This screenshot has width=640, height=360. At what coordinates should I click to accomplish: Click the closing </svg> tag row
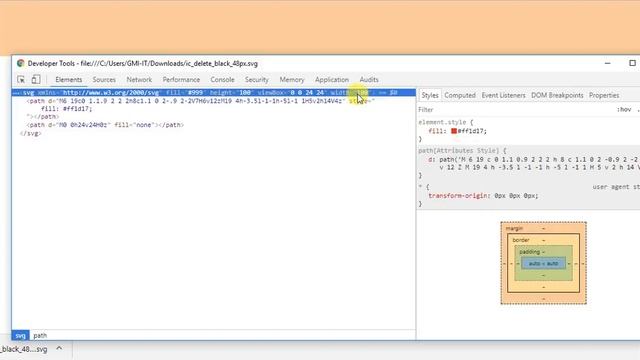[31, 133]
